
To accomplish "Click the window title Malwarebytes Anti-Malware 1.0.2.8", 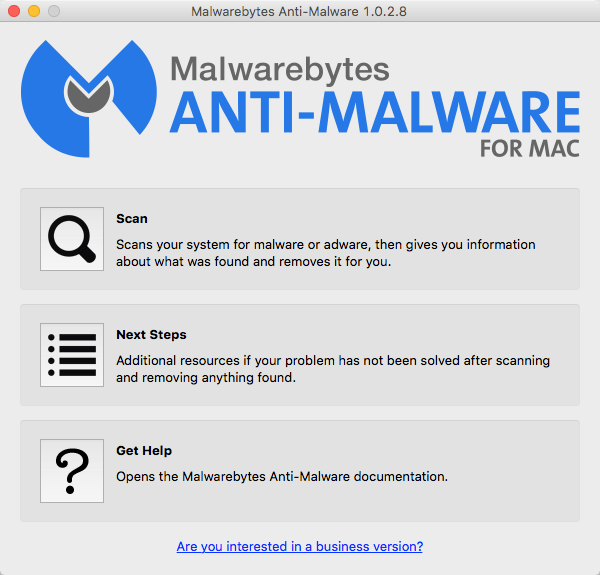I will tap(299, 11).
